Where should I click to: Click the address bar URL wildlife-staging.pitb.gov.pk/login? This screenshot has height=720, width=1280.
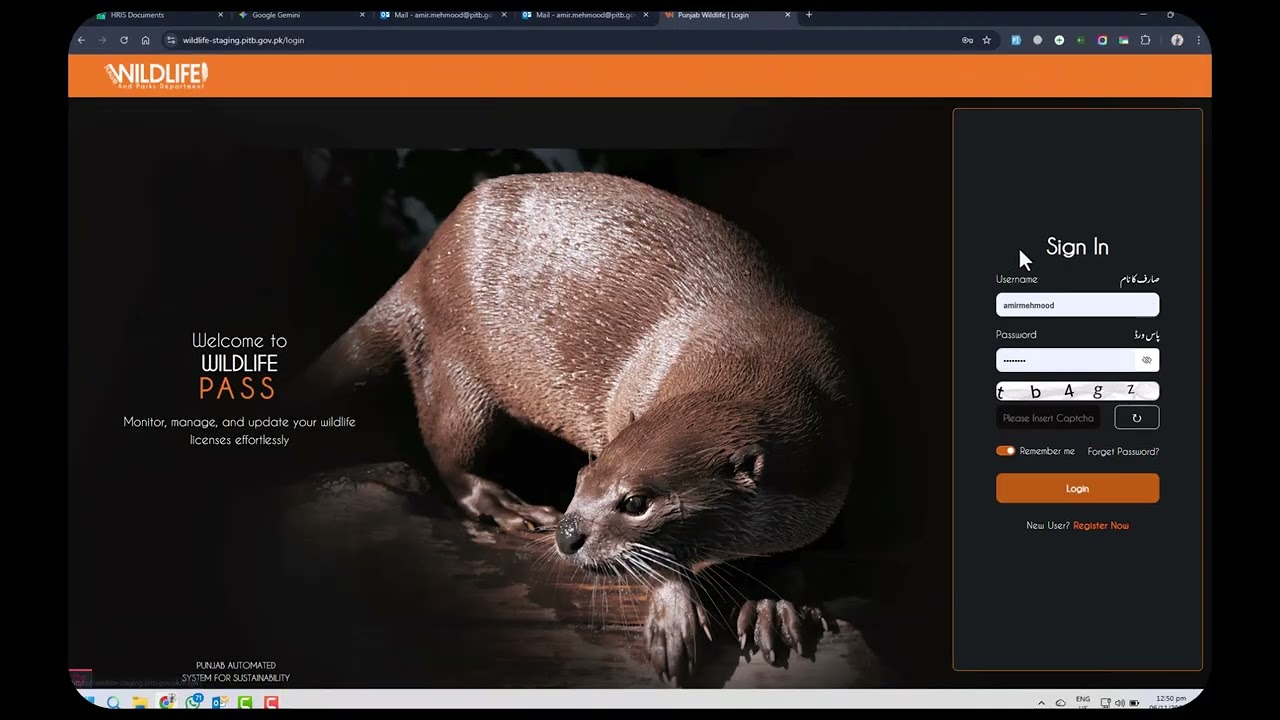(x=243, y=40)
